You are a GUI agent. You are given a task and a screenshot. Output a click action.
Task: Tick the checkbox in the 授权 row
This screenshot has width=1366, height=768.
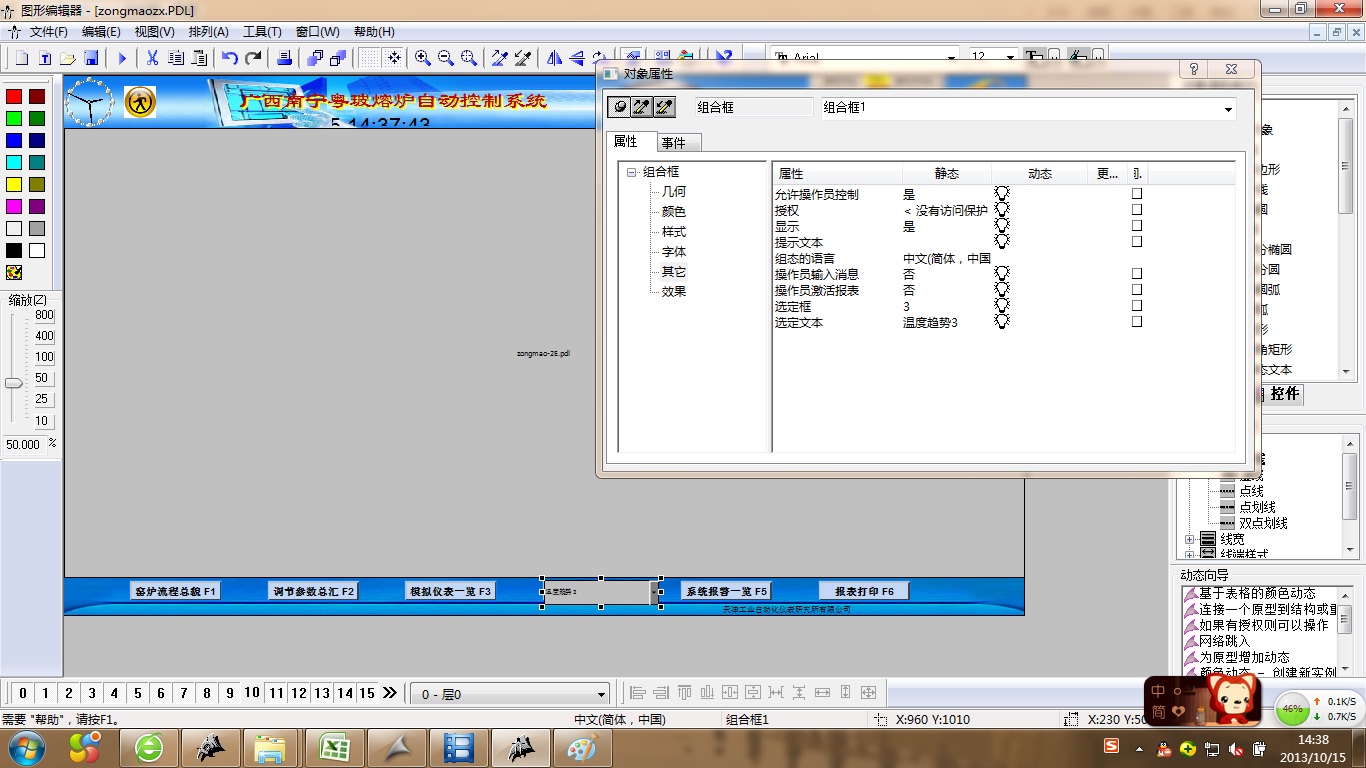pyautogui.click(x=1137, y=210)
